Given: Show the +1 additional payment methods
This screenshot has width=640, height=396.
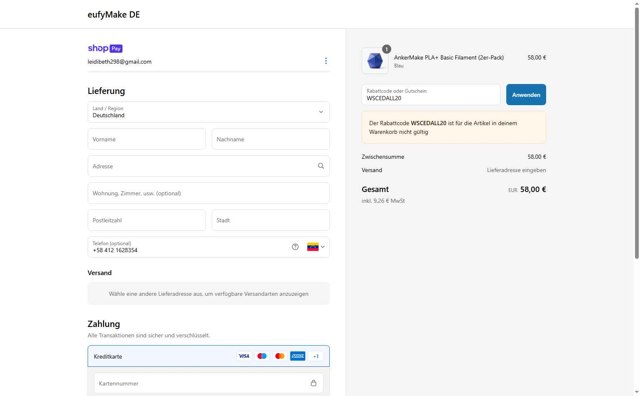Looking at the screenshot, I should click(x=316, y=356).
